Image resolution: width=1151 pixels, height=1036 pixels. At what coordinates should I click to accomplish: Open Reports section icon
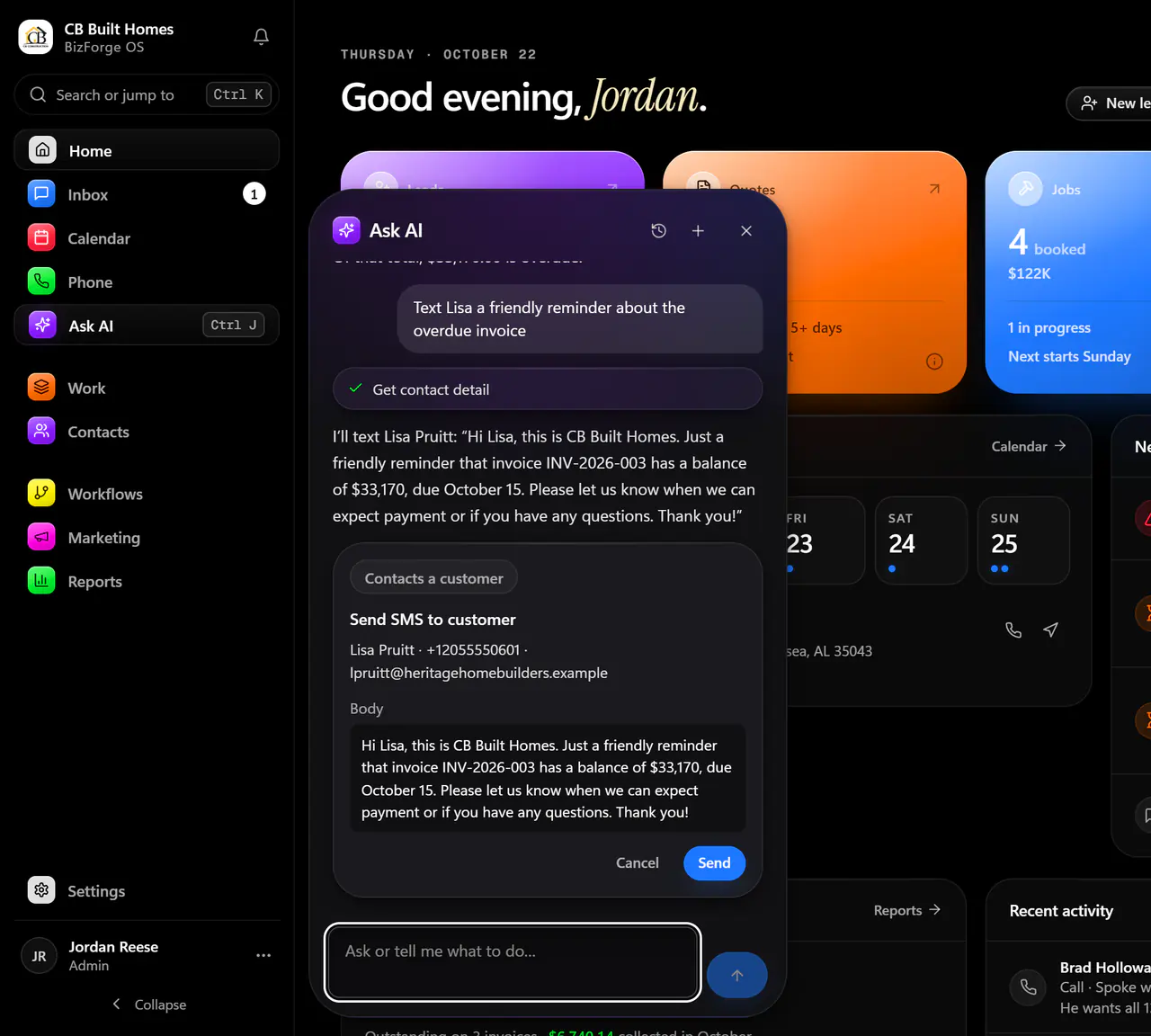coord(41,581)
